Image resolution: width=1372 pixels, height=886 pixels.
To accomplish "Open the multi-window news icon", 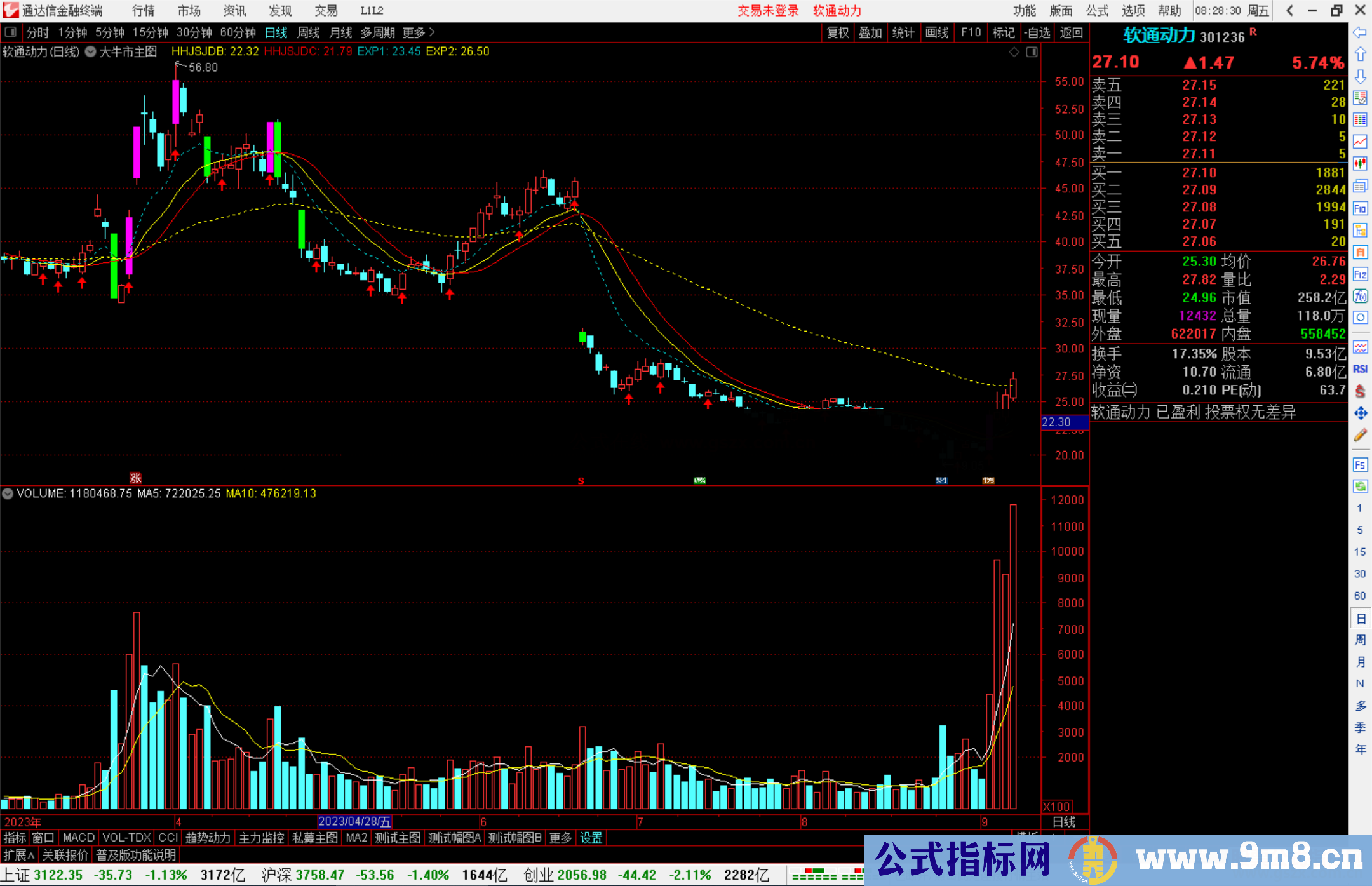I will [1360, 186].
